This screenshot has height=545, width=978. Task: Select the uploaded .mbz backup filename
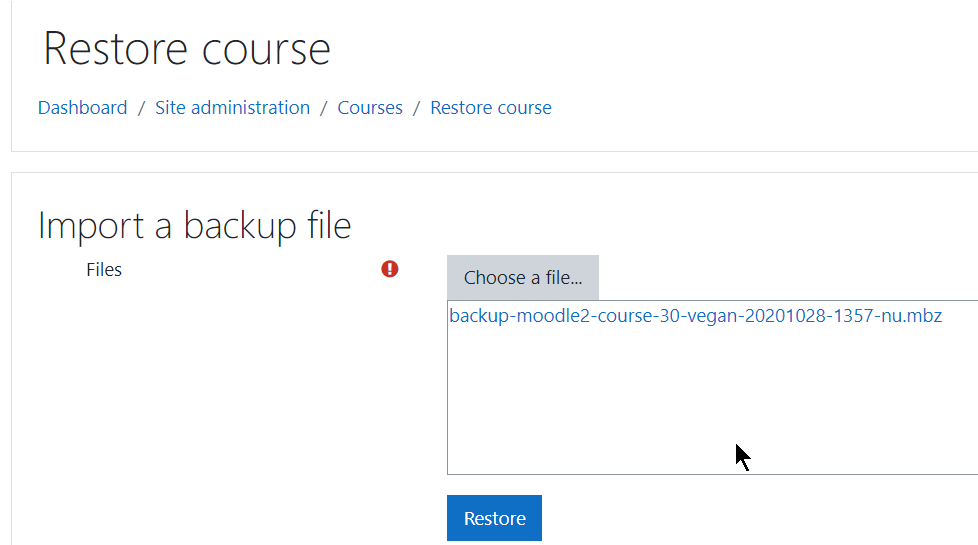(695, 316)
